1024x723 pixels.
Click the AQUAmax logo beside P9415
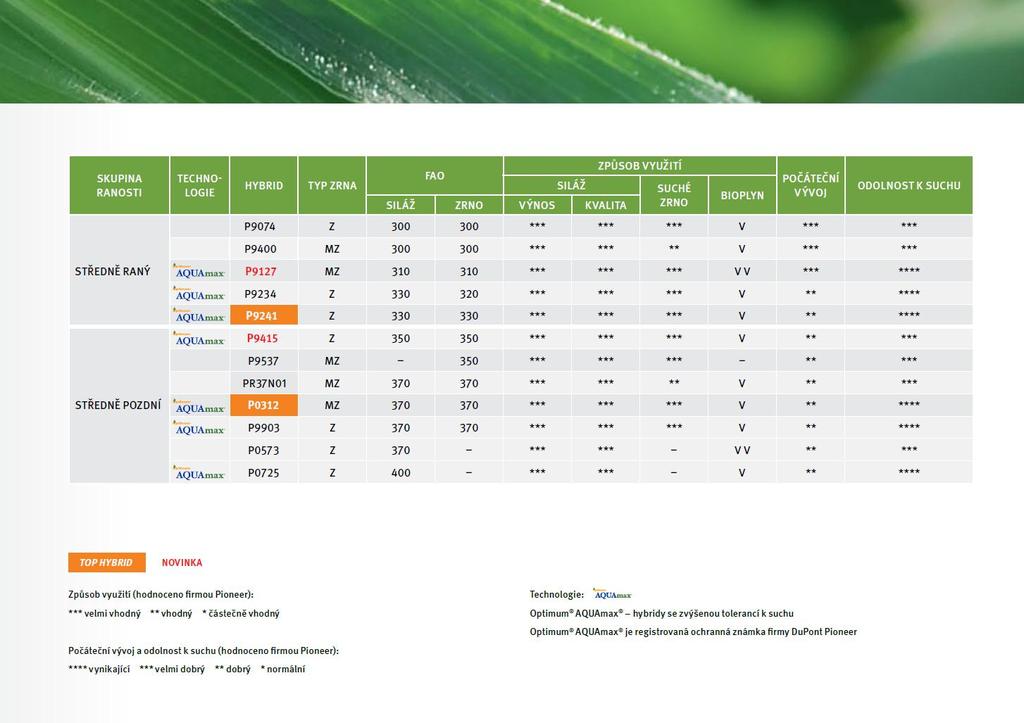[x=199, y=339]
